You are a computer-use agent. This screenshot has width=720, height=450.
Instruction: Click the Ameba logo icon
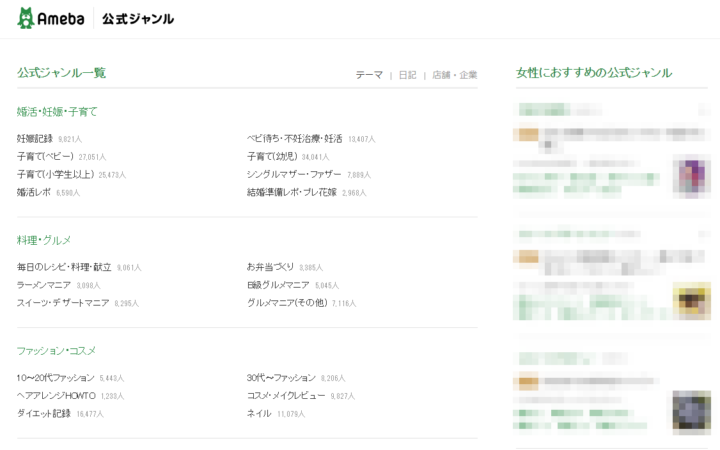(26, 18)
